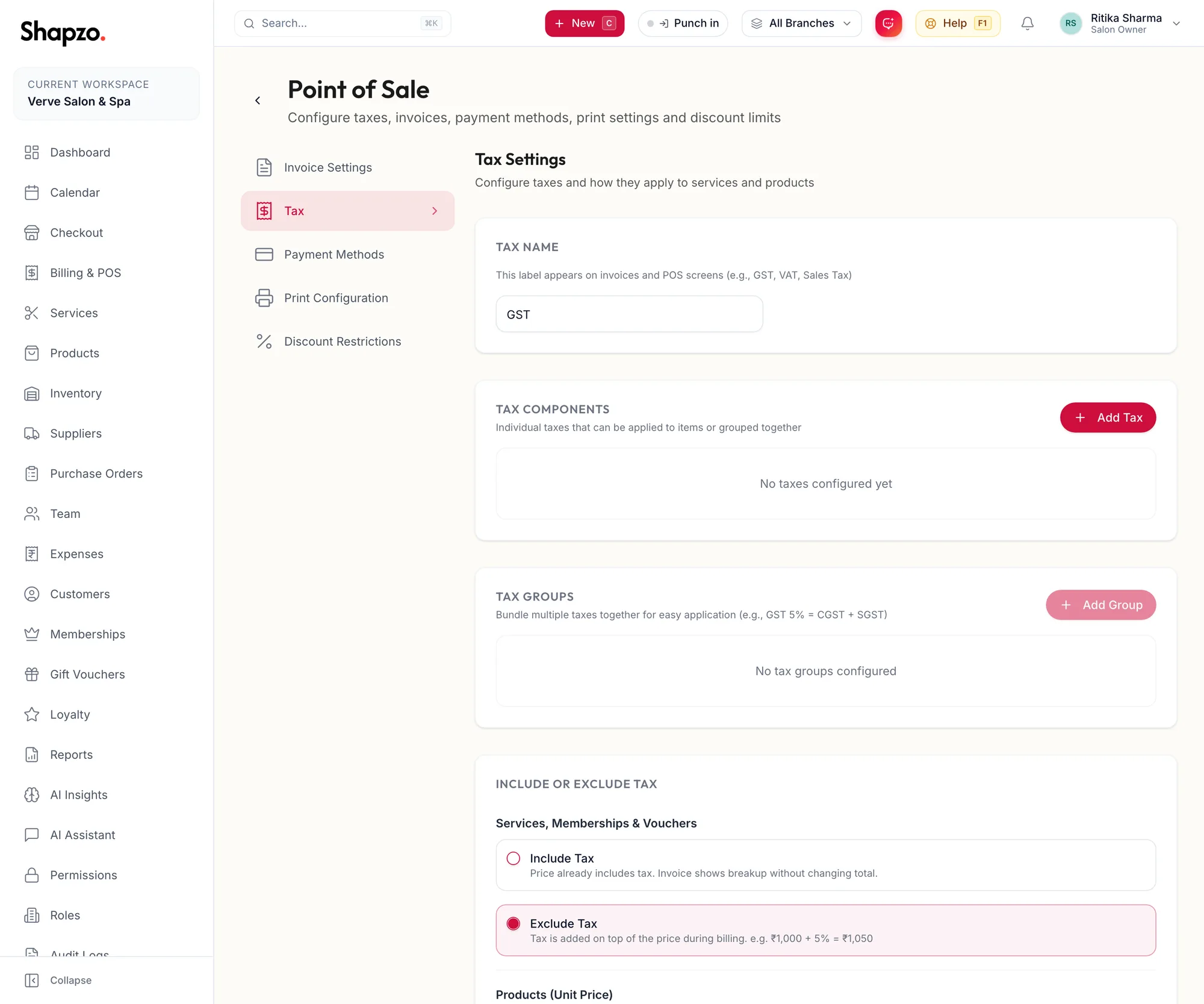Screen dimensions: 1204x1004
Task: Go to Checkout via its storefront icon
Action: [32, 232]
